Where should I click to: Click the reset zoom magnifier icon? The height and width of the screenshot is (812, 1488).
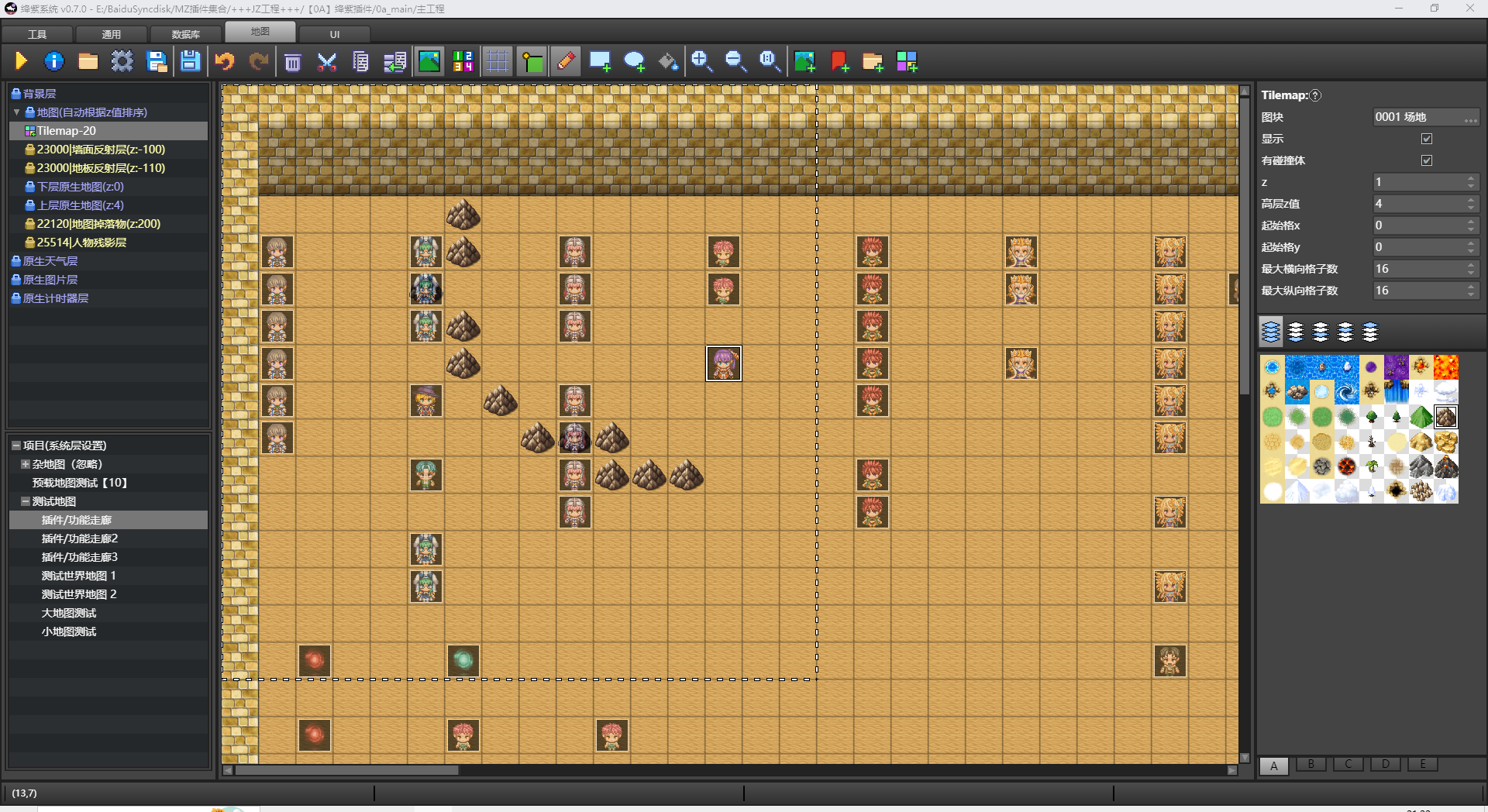[x=770, y=61]
